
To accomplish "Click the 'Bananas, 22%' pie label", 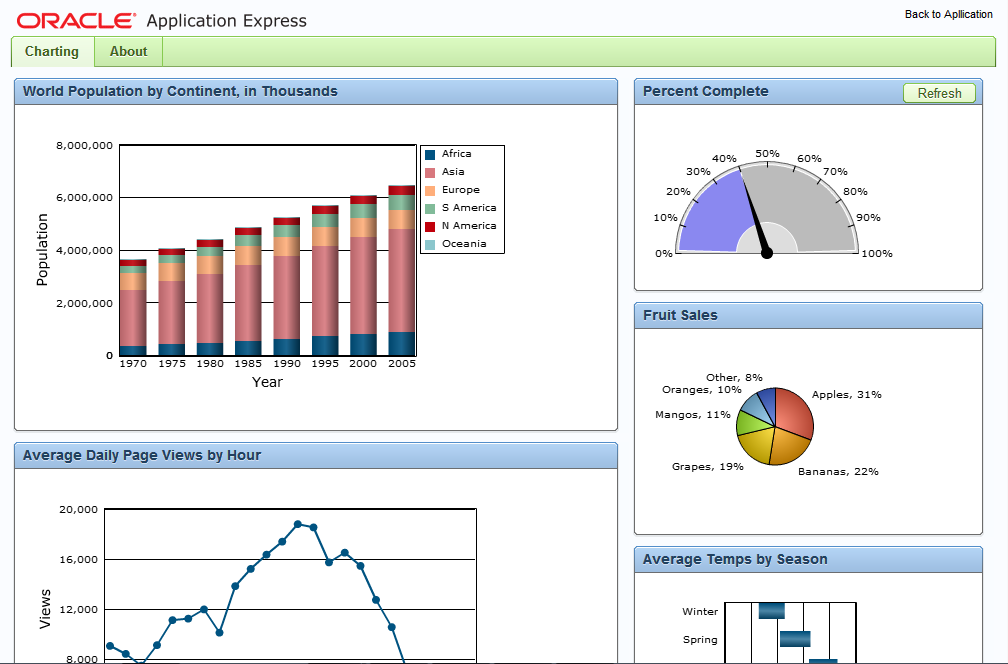I will (838, 472).
